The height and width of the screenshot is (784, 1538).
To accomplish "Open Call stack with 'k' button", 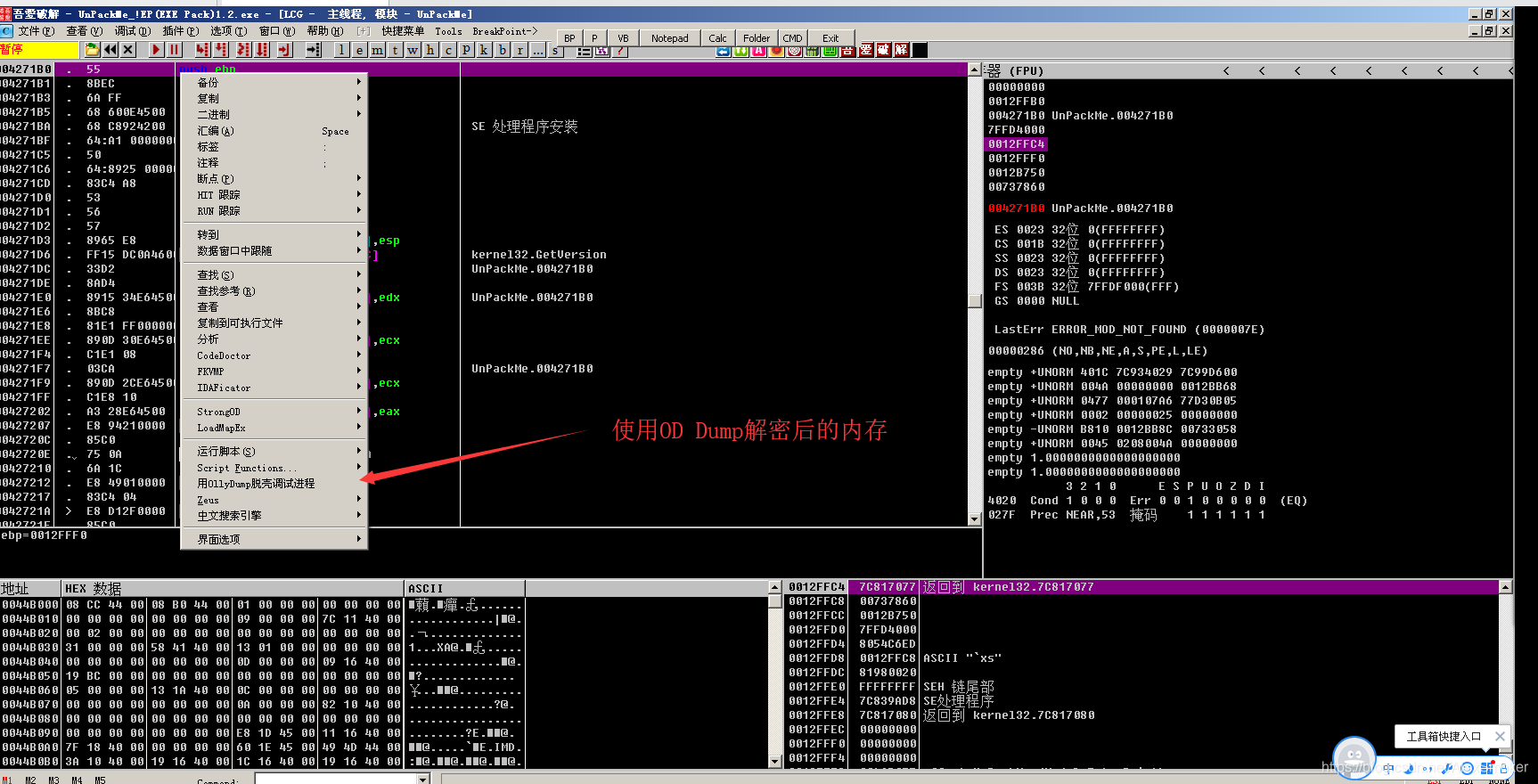I will [484, 50].
